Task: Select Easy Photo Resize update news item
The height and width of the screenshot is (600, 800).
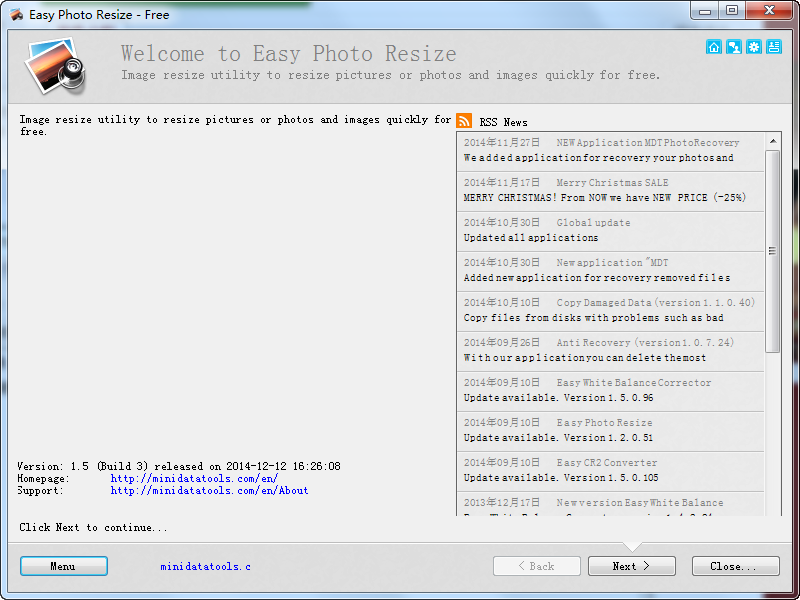Action: click(610, 431)
